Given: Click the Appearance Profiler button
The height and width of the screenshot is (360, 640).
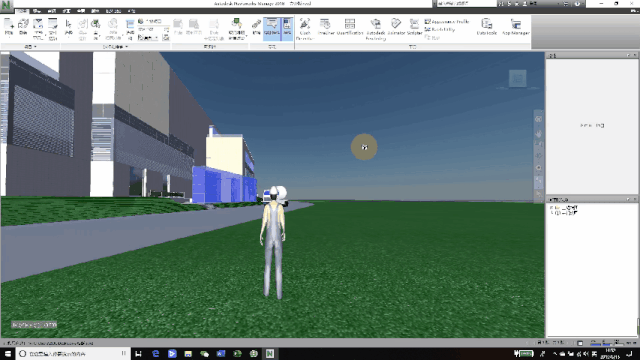Looking at the screenshot, I should pyautogui.click(x=447, y=22).
